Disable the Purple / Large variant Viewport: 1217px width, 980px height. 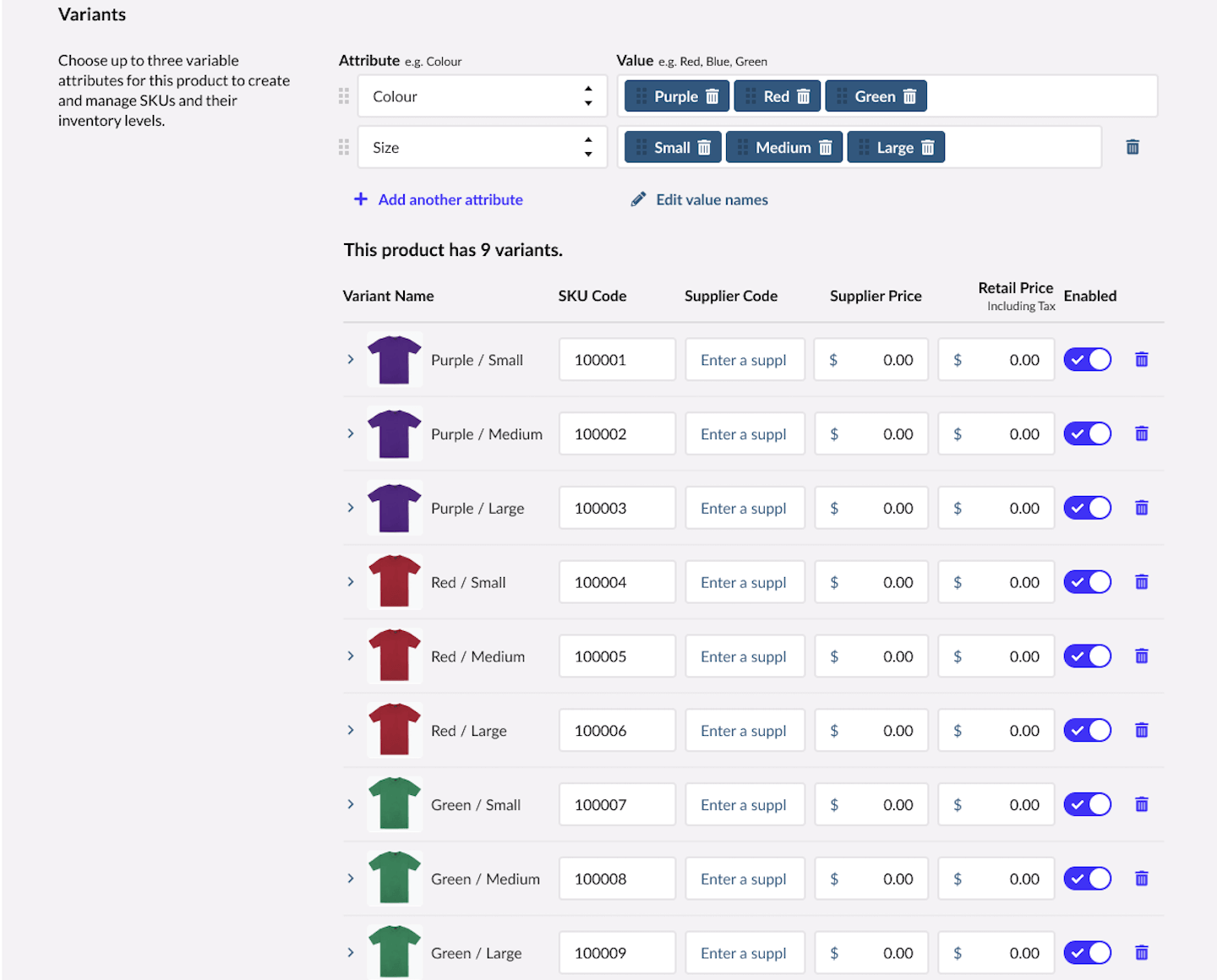1088,508
